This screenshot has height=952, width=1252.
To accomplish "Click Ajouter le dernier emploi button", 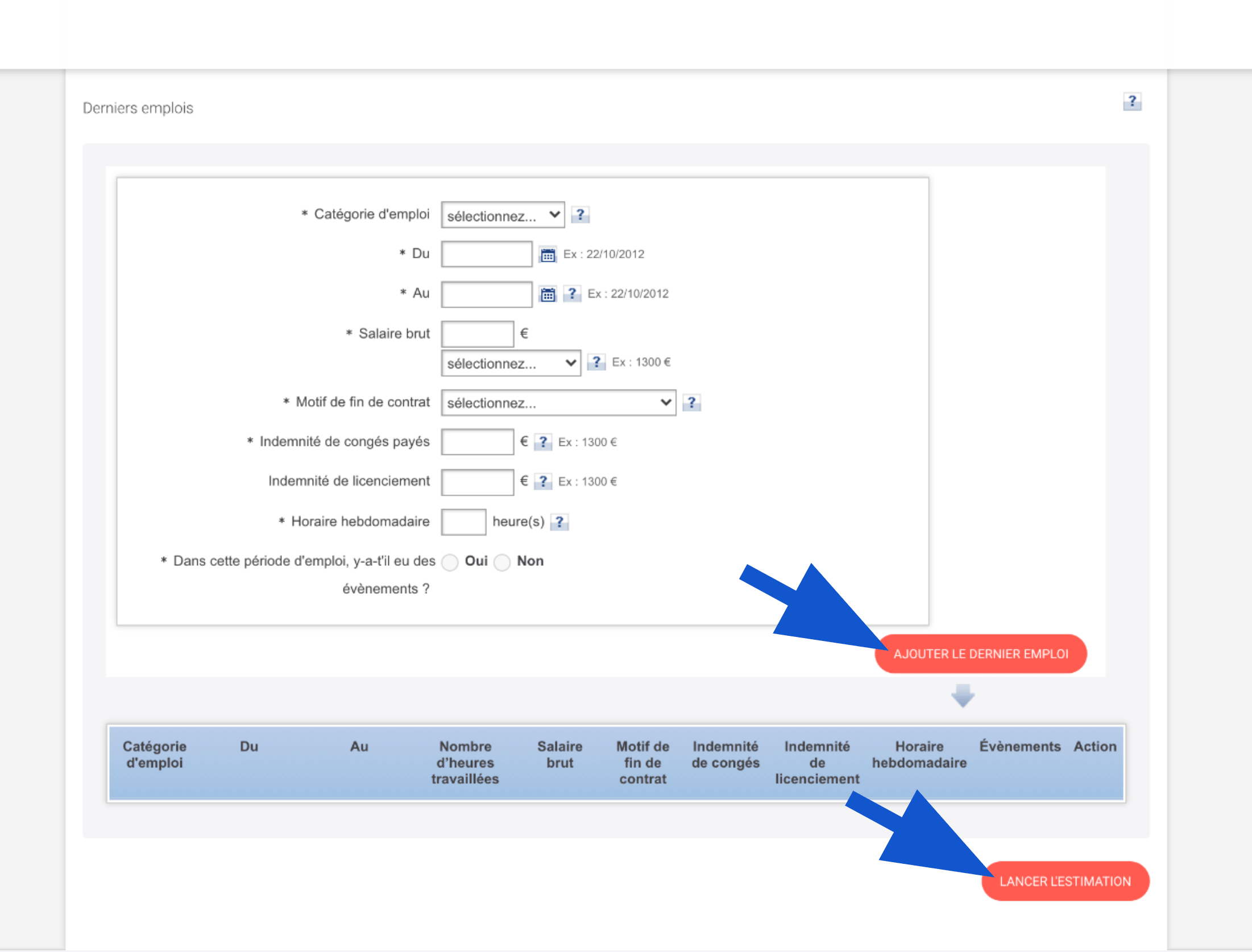I will (x=980, y=654).
